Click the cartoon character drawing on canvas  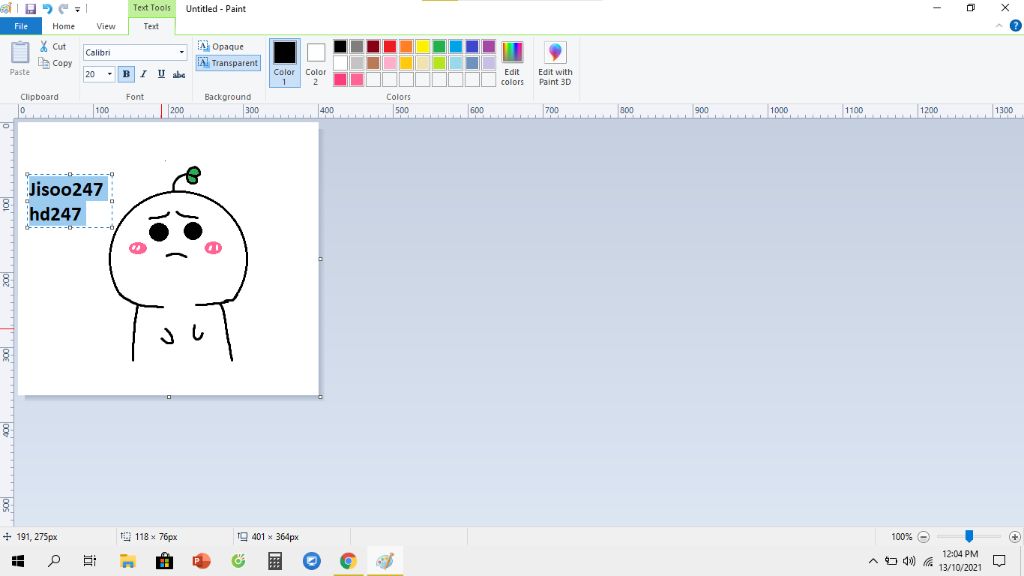tap(178, 264)
